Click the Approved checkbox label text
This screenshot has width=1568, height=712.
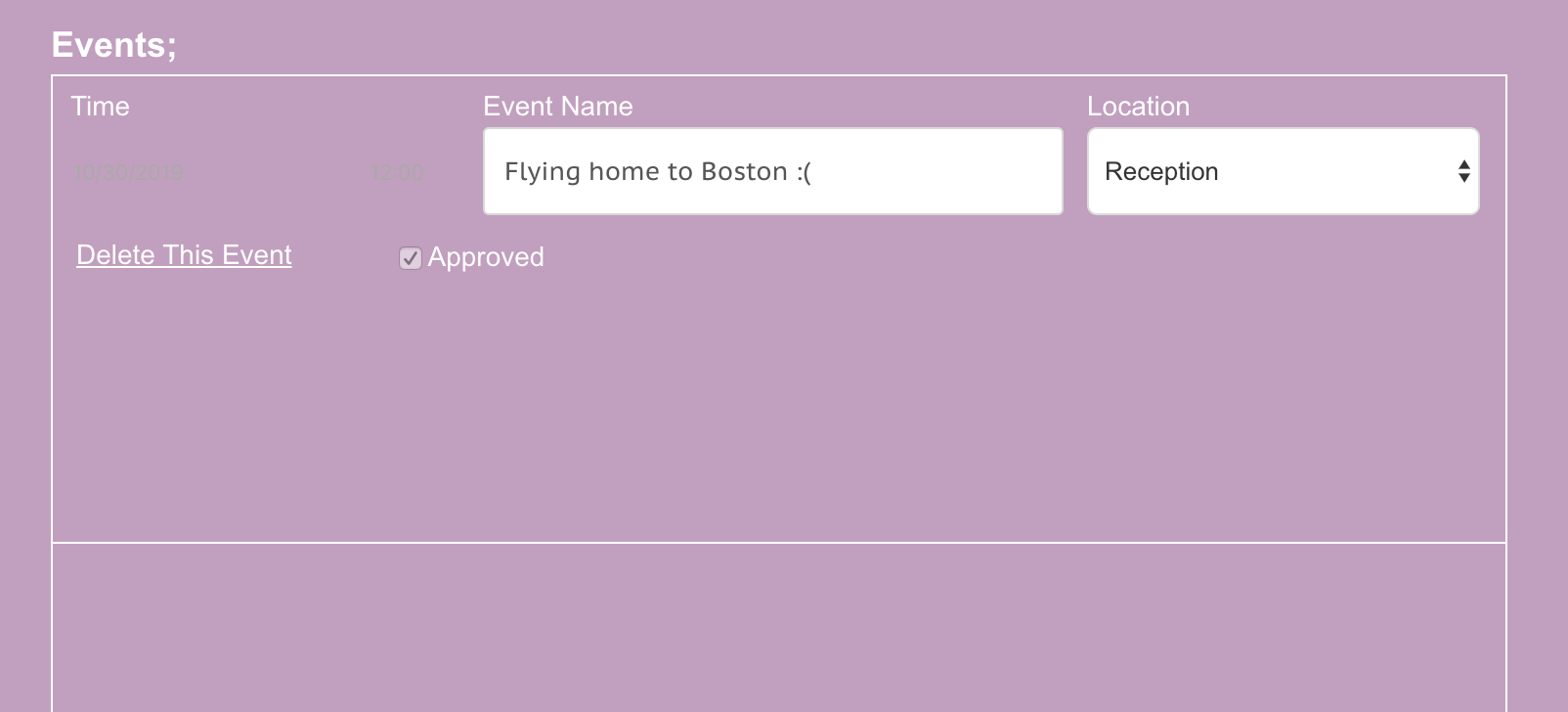[486, 257]
